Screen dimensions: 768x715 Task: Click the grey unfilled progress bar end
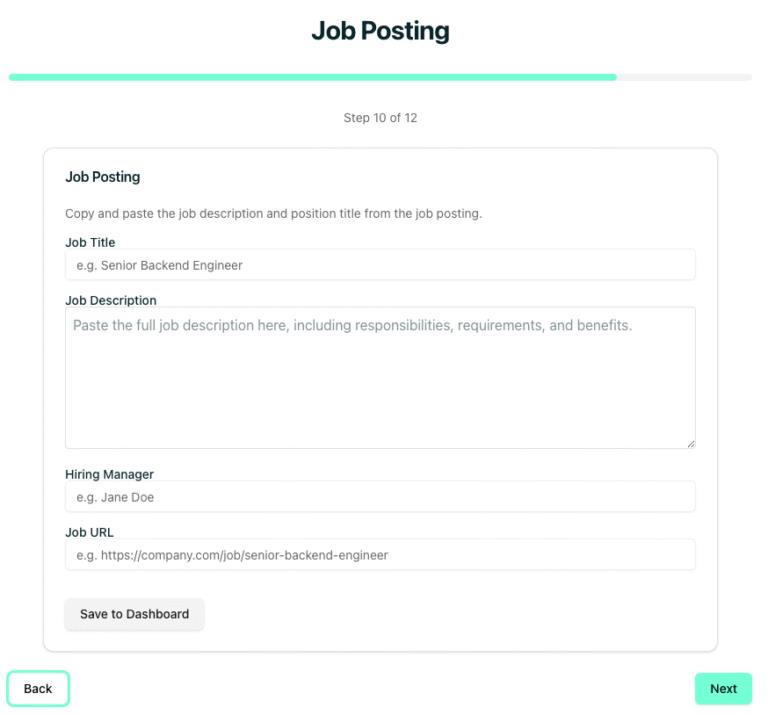pyautogui.click(x=684, y=77)
